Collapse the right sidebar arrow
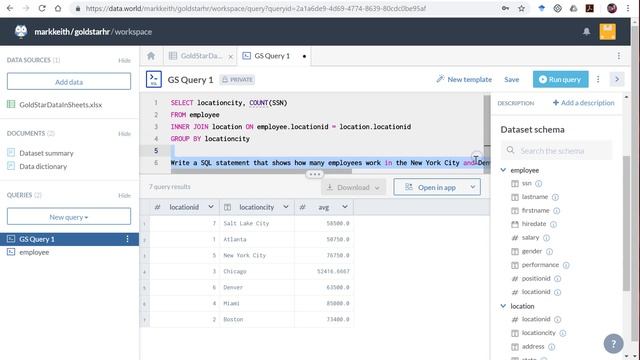The image size is (640, 360). pos(617,79)
